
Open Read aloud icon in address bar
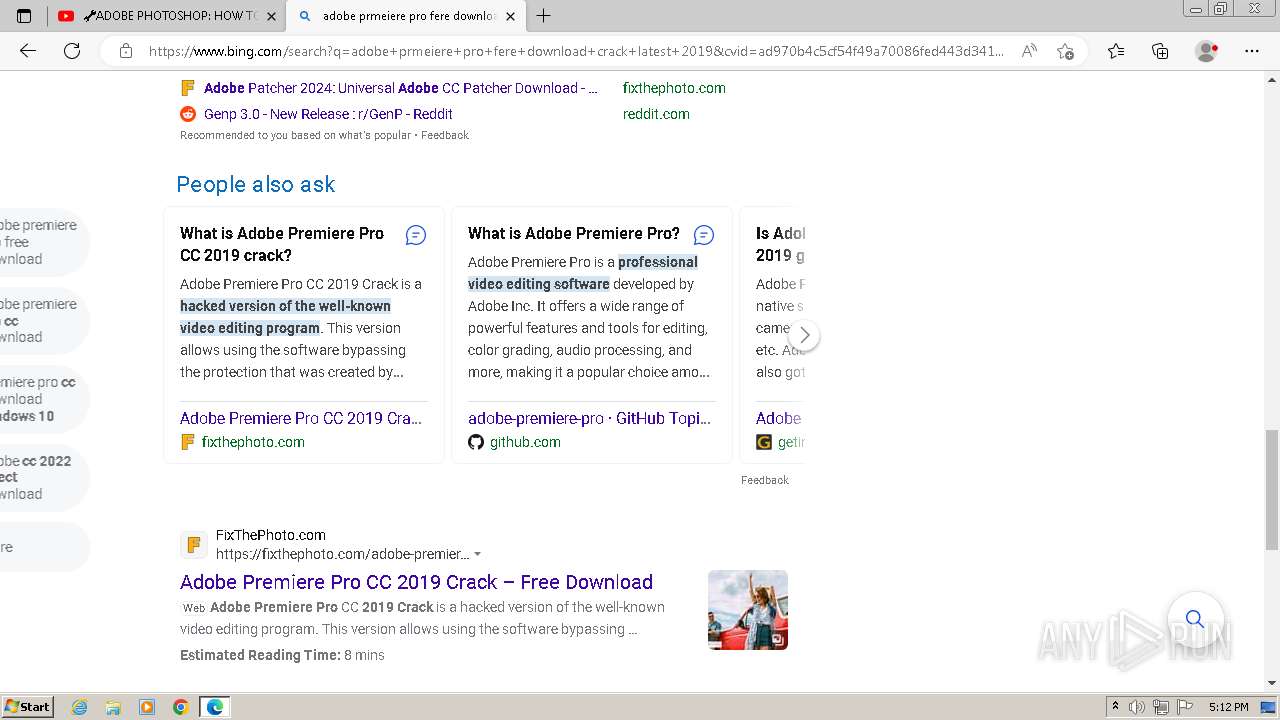(1029, 51)
